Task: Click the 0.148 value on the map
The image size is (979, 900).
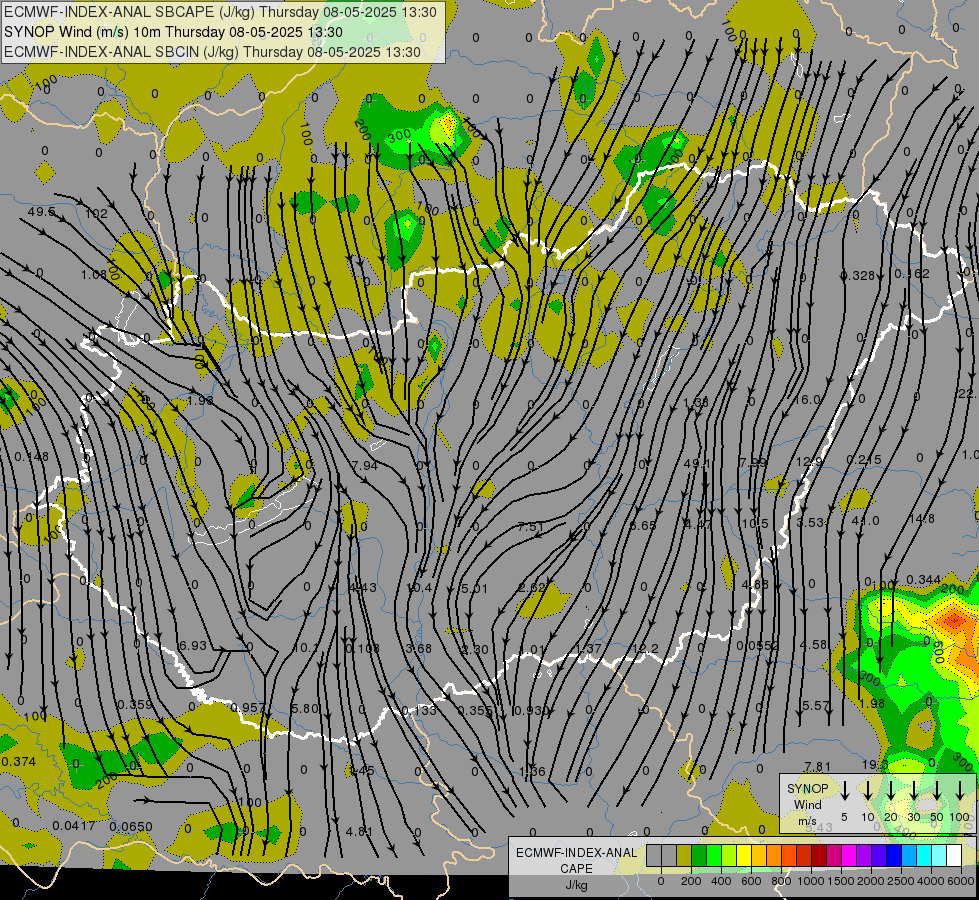Action: pyautogui.click(x=31, y=457)
